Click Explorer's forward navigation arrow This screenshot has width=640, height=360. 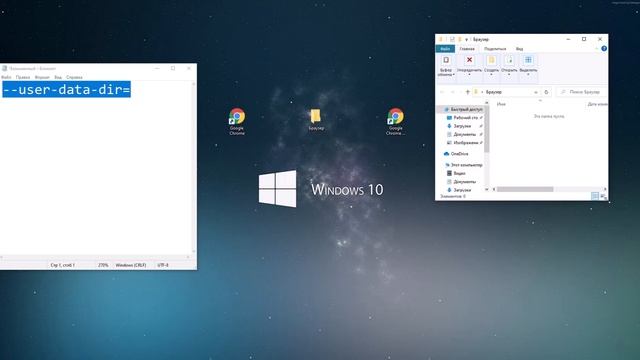point(452,92)
